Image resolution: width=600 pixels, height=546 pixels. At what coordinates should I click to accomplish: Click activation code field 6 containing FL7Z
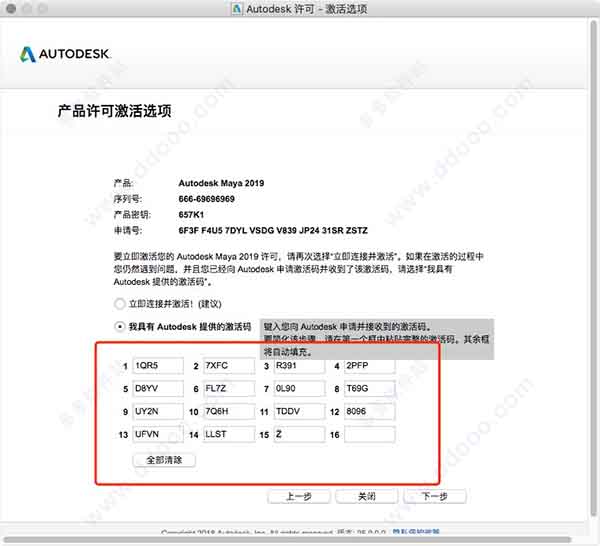click(x=228, y=389)
